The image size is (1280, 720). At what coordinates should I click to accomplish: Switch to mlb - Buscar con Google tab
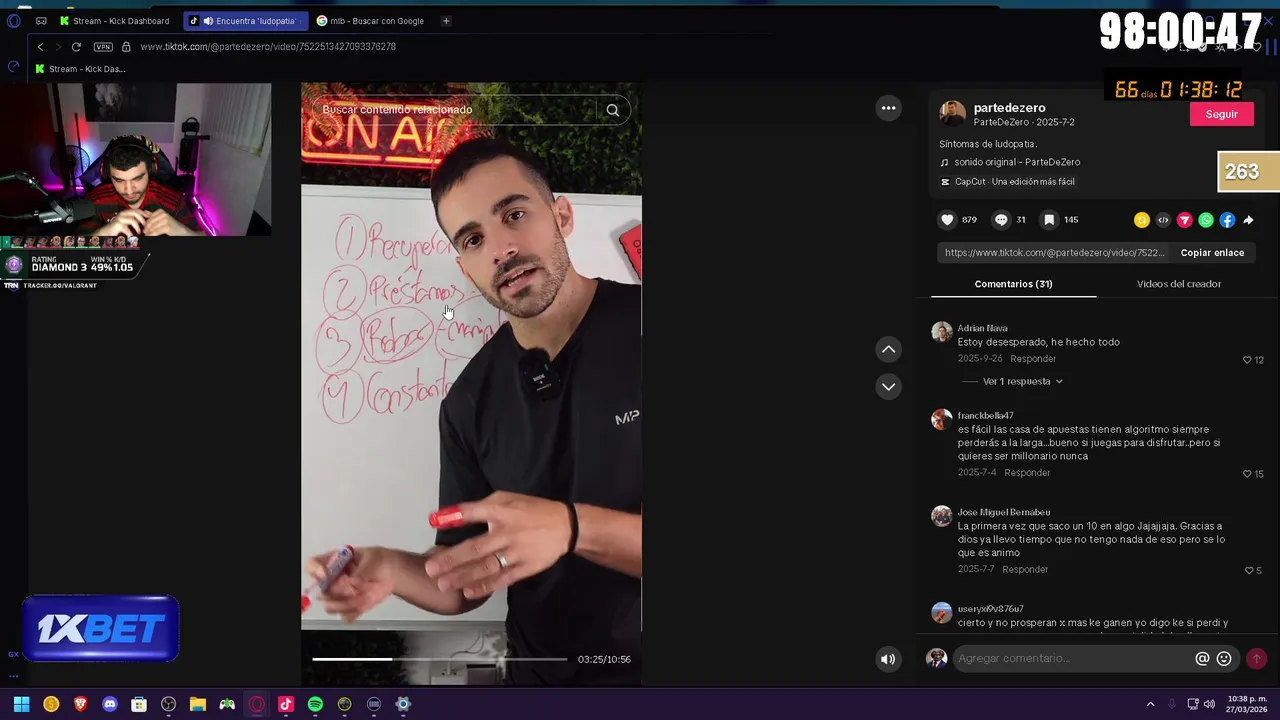tap(370, 21)
